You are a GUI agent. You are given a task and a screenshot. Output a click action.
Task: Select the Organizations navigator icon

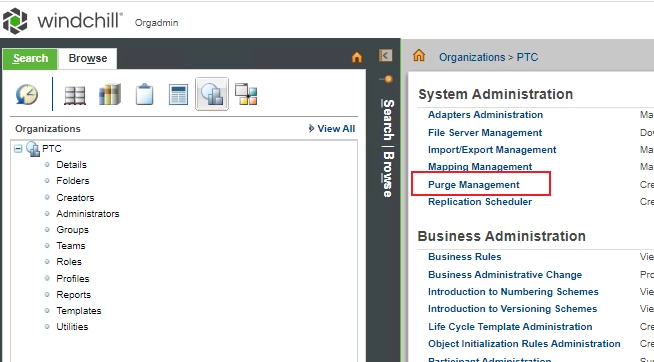click(x=212, y=94)
